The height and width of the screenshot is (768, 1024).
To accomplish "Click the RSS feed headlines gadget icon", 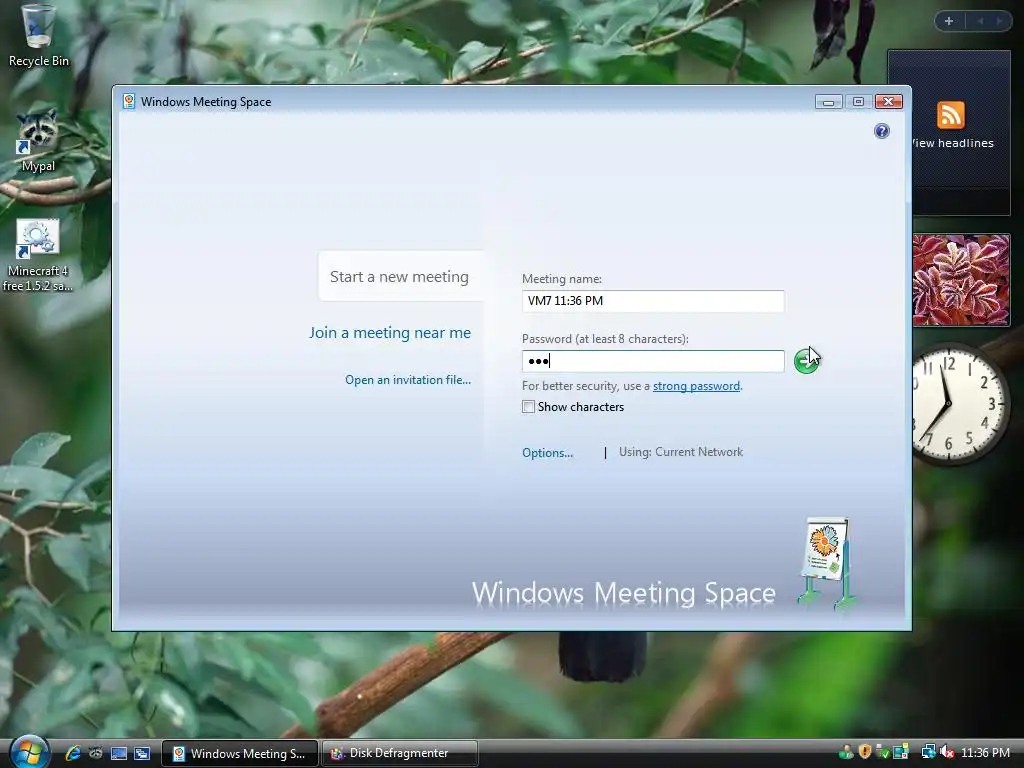I will [x=950, y=115].
